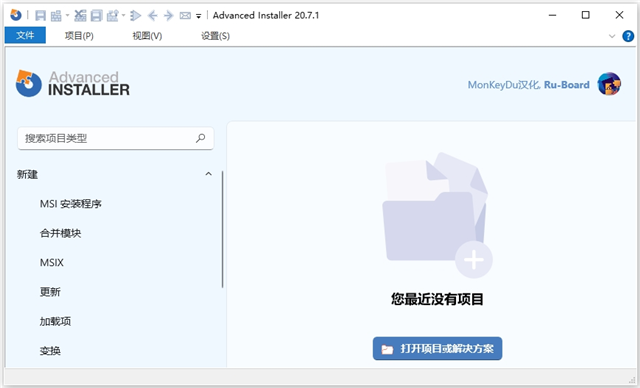Click the Save all double-disk icon
Image resolution: width=640 pixels, height=388 pixels.
[x=96, y=16]
